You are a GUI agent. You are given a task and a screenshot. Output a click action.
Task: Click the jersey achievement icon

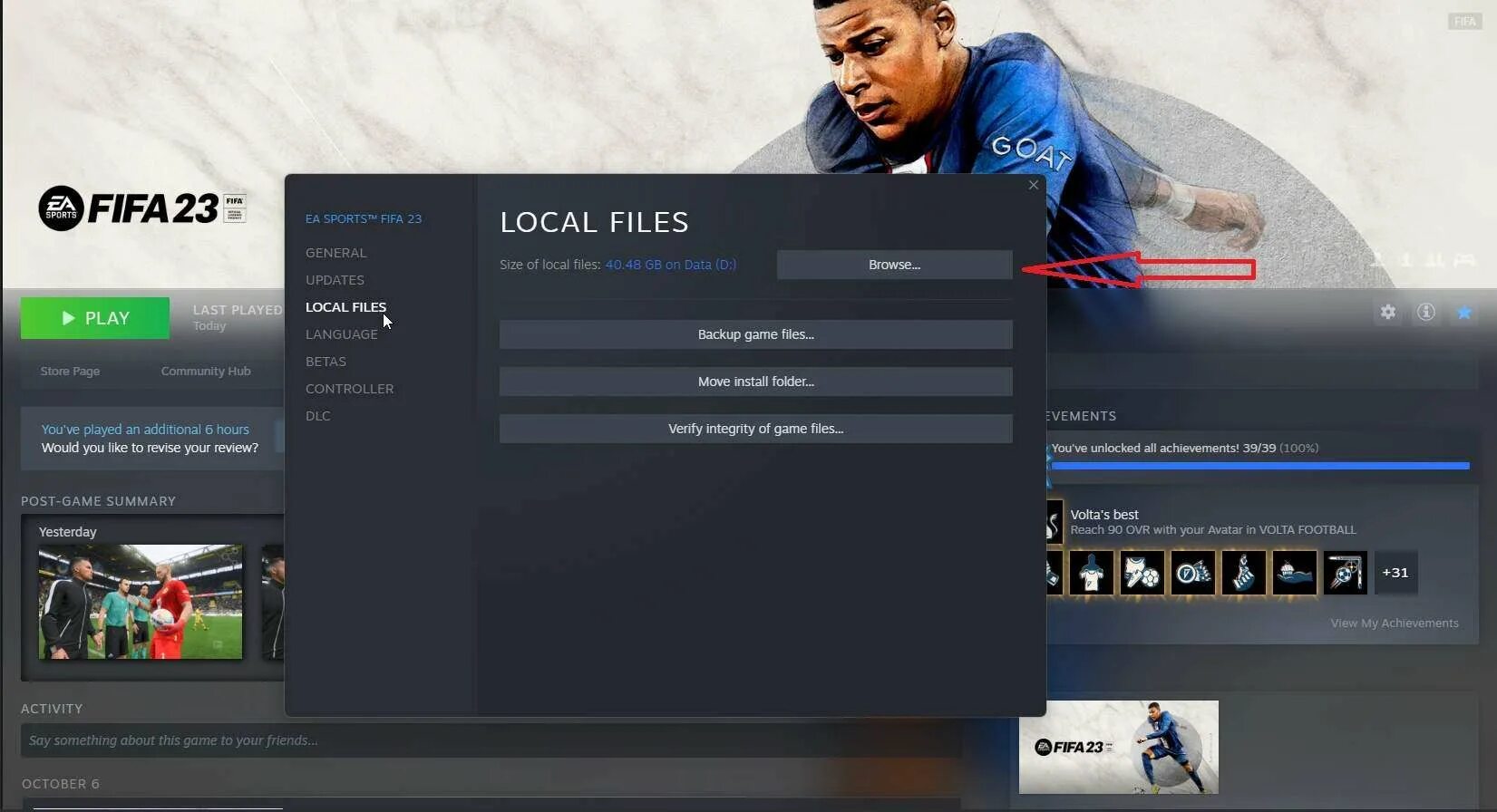(1091, 573)
